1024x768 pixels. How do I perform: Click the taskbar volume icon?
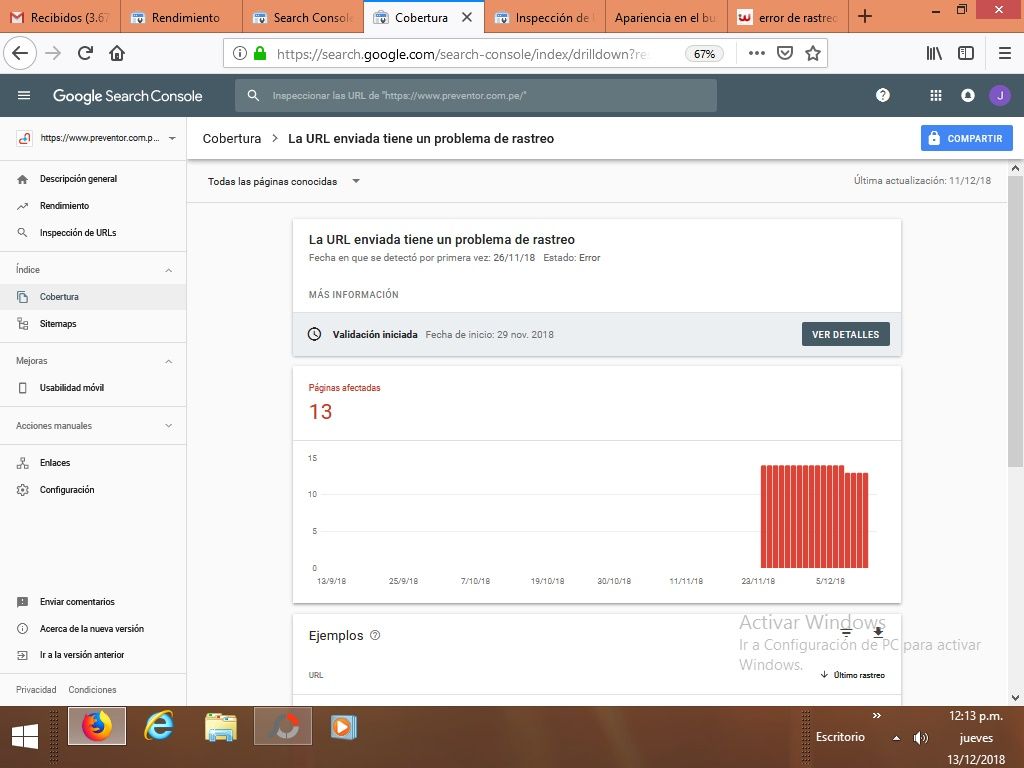click(921, 738)
